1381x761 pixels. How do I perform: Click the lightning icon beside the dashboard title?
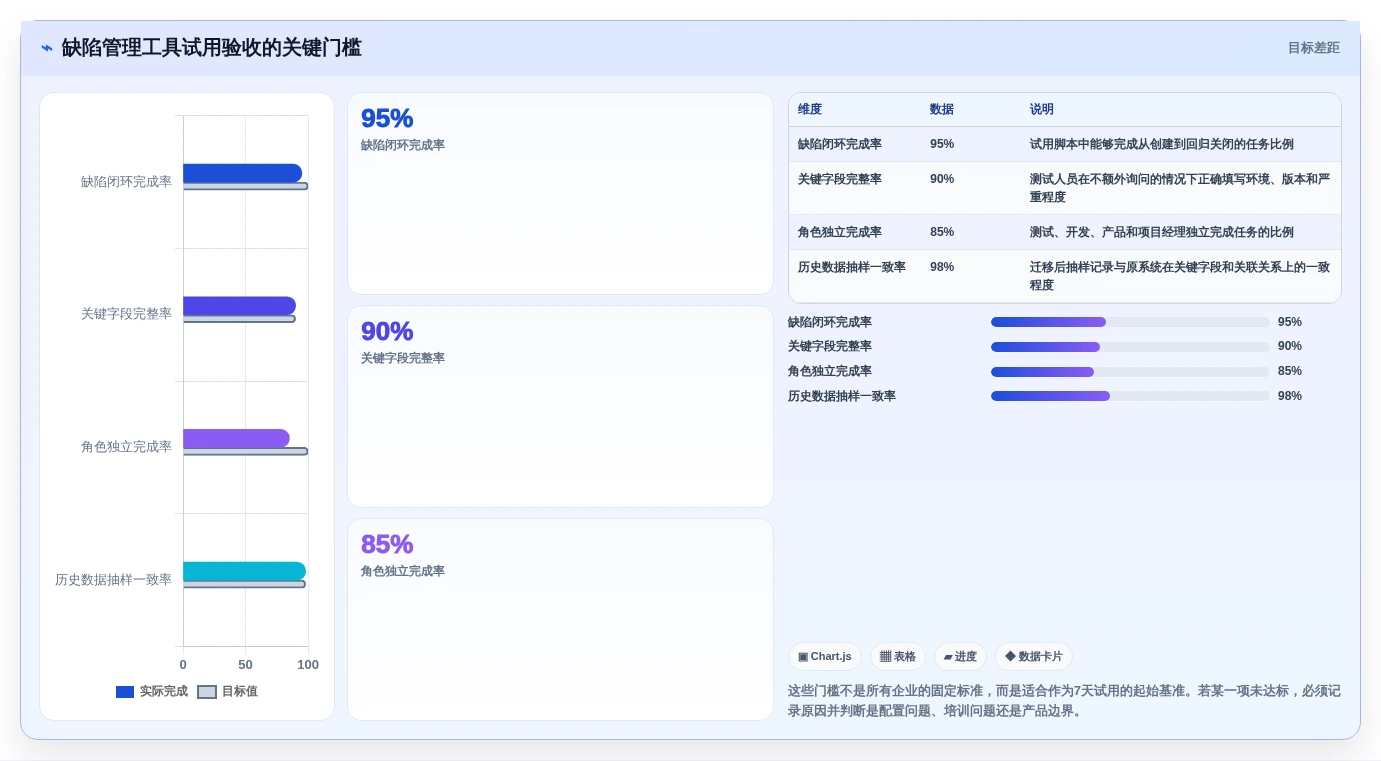(x=47, y=48)
